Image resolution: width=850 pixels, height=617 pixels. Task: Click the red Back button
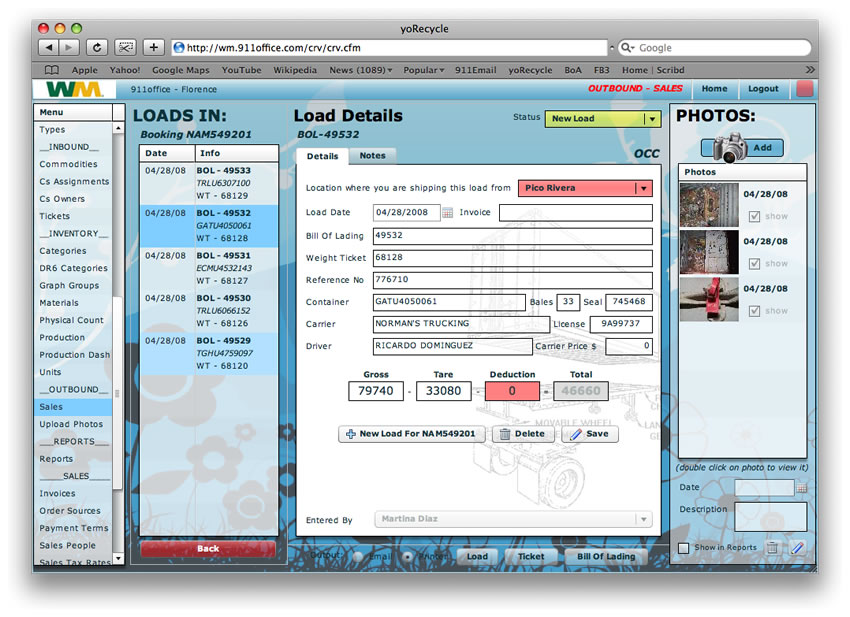coord(208,549)
